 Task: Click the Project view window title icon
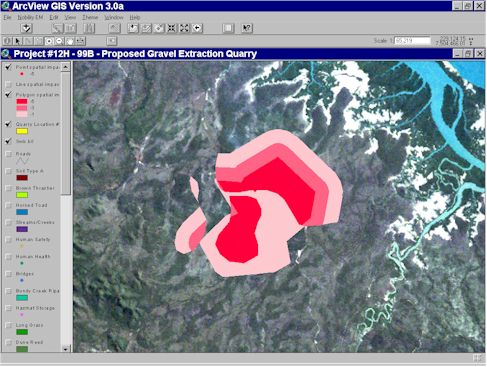click(6, 53)
